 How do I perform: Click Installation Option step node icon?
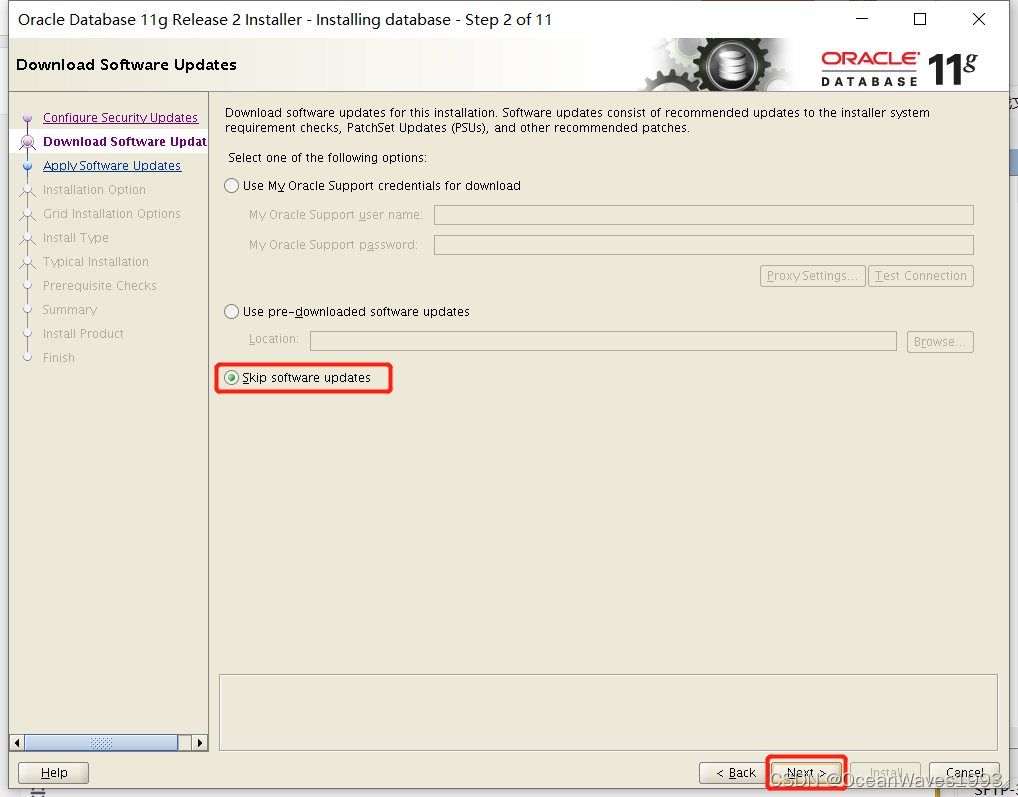tap(27, 190)
